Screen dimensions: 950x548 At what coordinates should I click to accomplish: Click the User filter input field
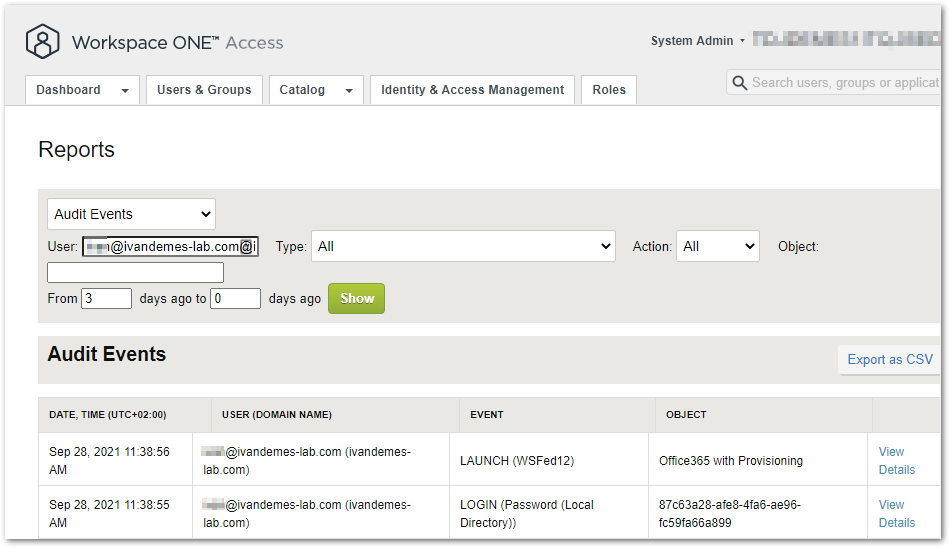point(170,246)
